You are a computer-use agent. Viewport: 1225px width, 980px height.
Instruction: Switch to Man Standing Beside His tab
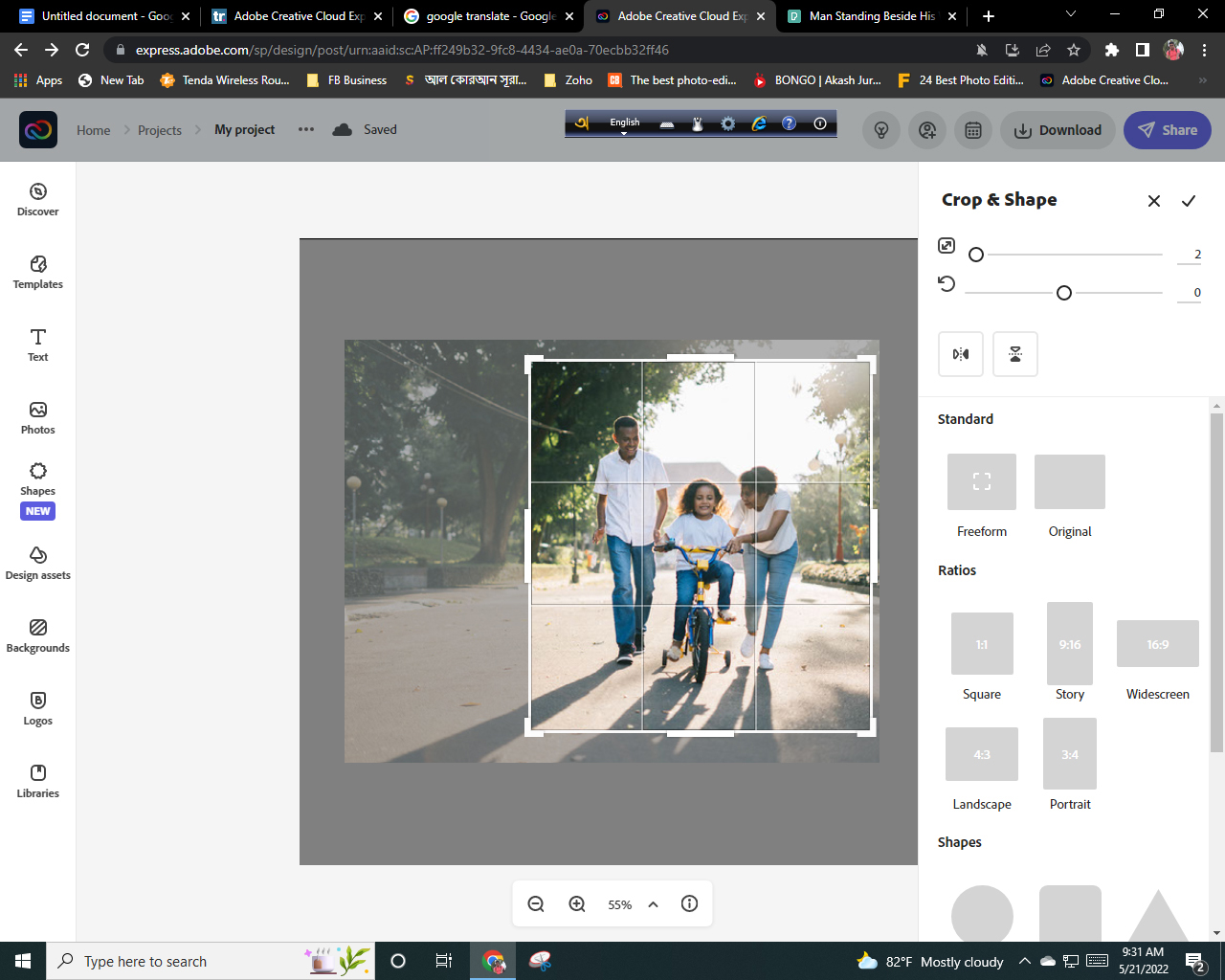(x=871, y=15)
